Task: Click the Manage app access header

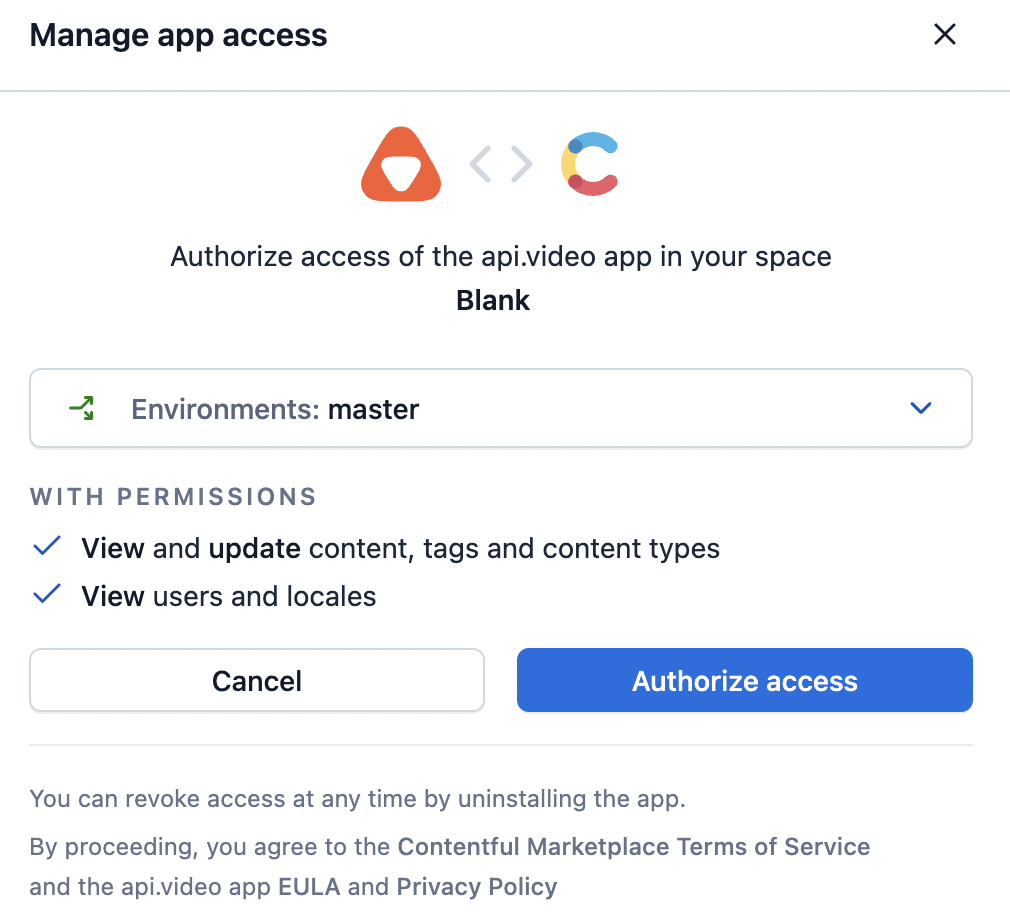Action: click(x=178, y=34)
